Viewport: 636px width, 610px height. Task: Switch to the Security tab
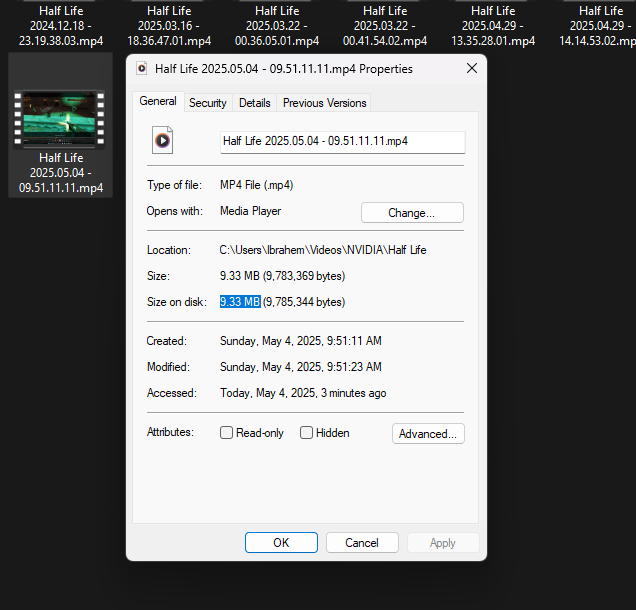(x=208, y=103)
